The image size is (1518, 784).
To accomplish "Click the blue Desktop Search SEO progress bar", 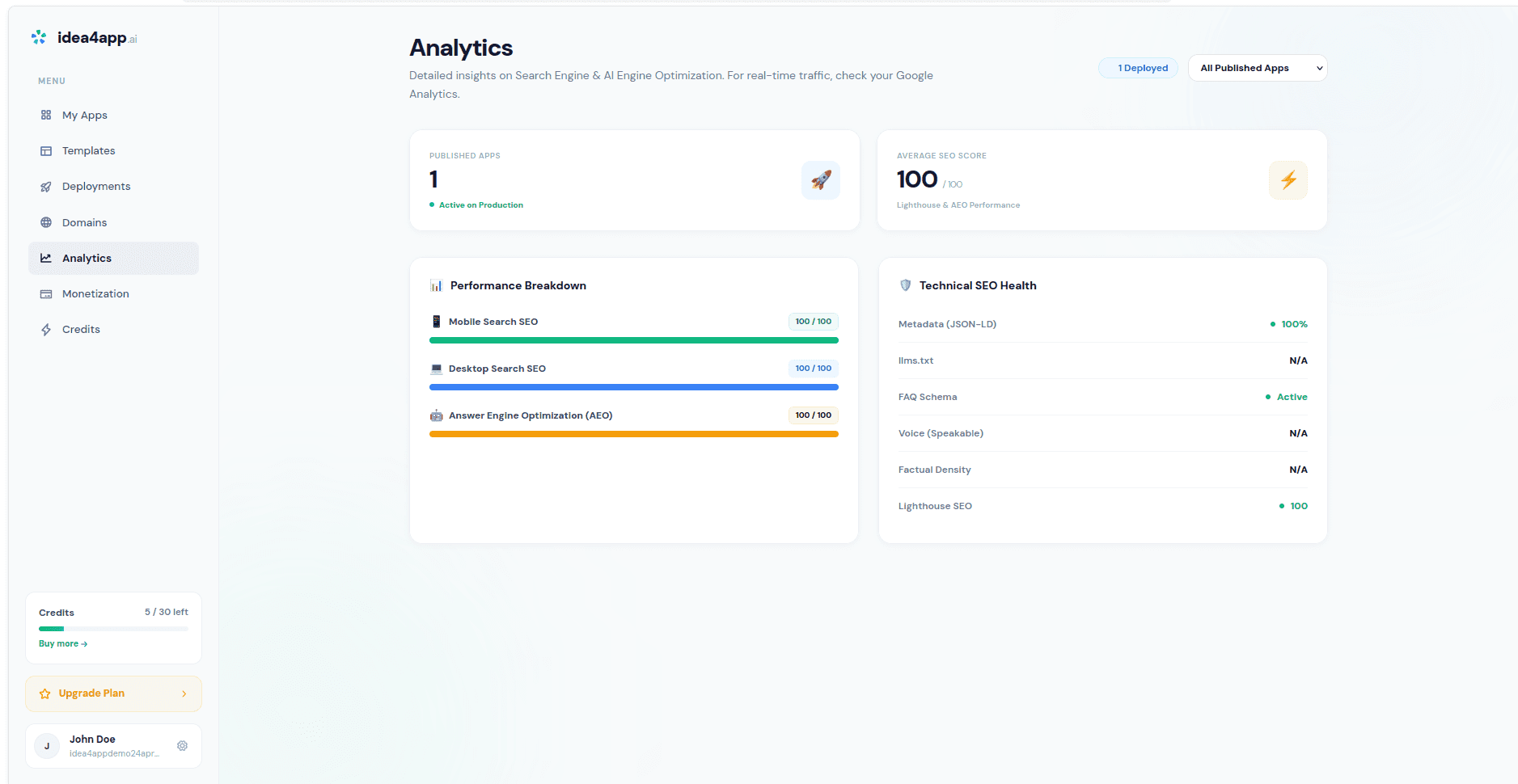I will click(x=634, y=388).
